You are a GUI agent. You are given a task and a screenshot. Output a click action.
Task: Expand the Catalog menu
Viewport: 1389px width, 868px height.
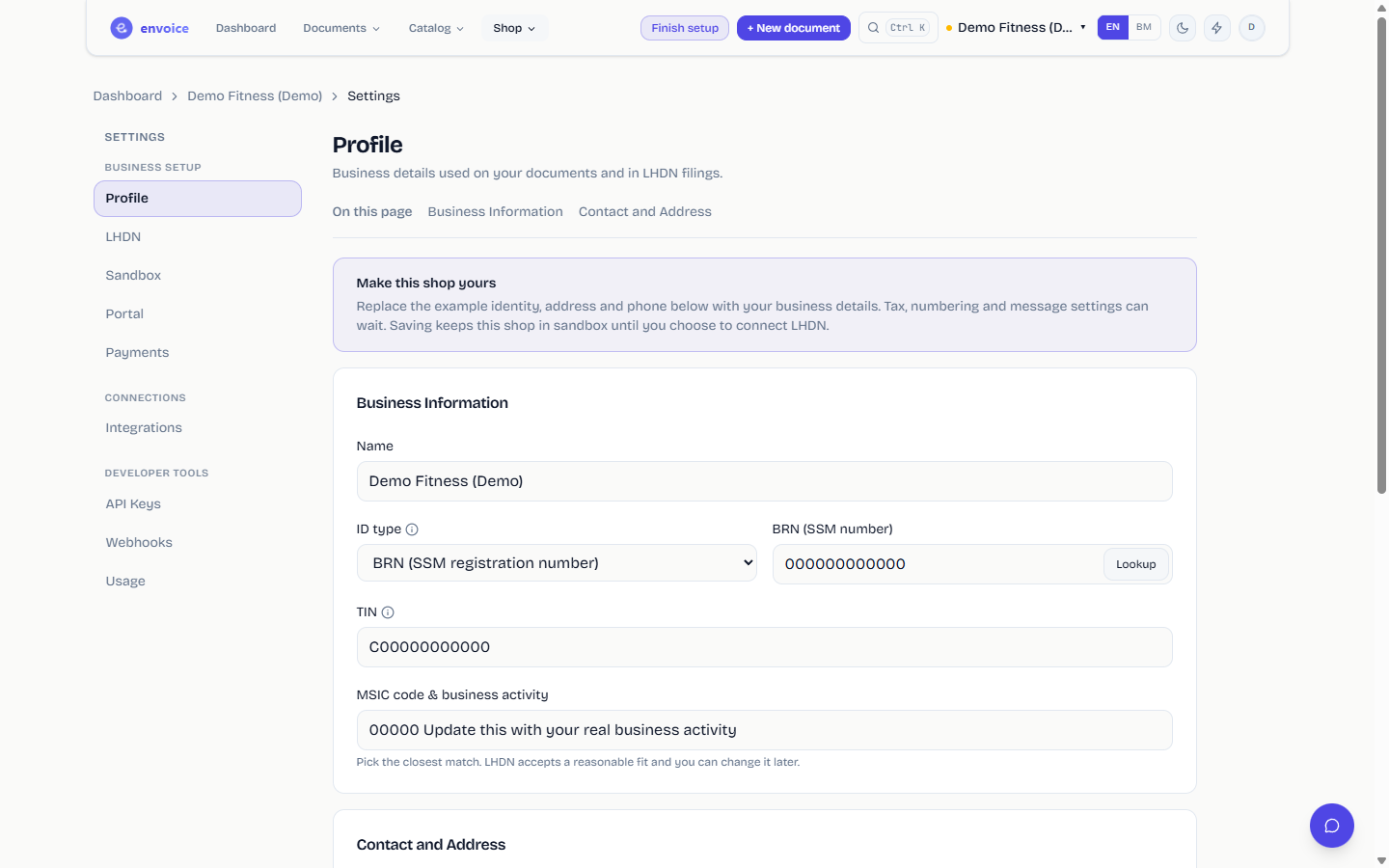point(436,28)
